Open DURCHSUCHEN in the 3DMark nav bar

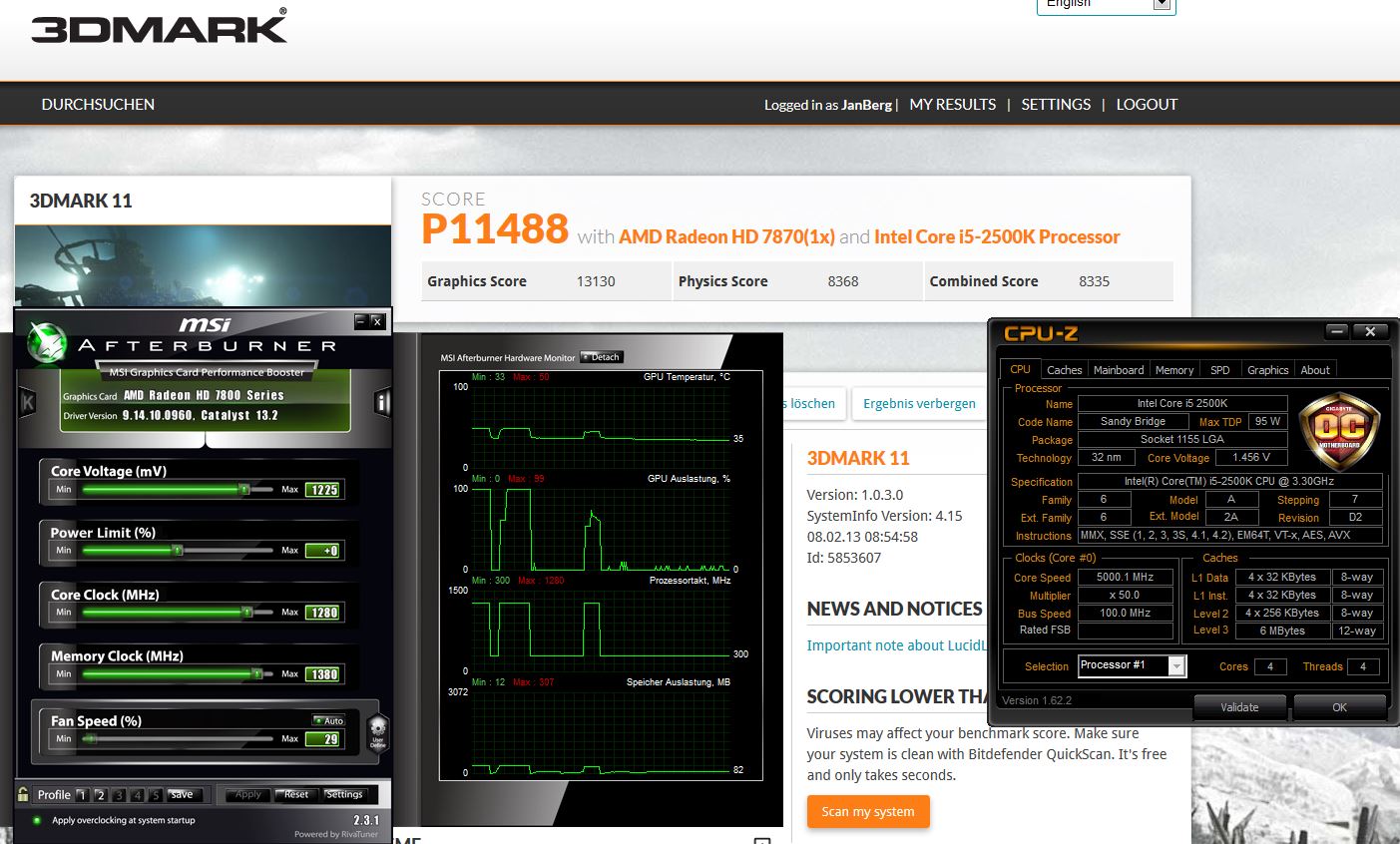98,104
